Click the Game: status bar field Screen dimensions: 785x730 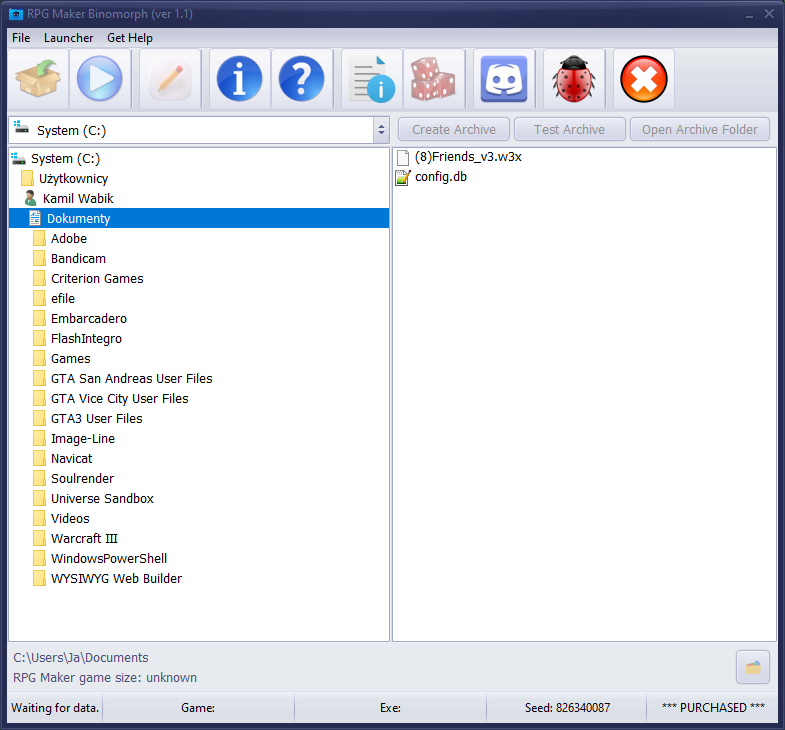pos(198,707)
